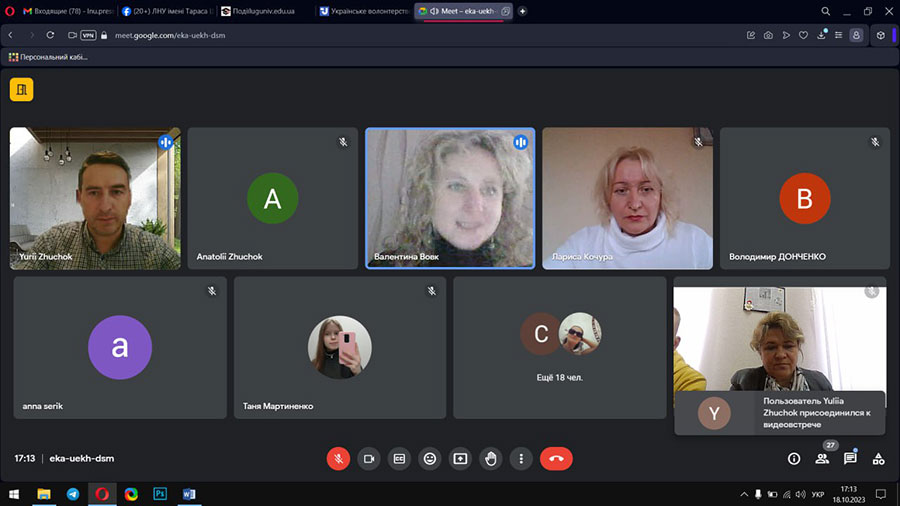Open a new browser tab
Image resolution: width=900 pixels, height=506 pixels.
[x=522, y=11]
